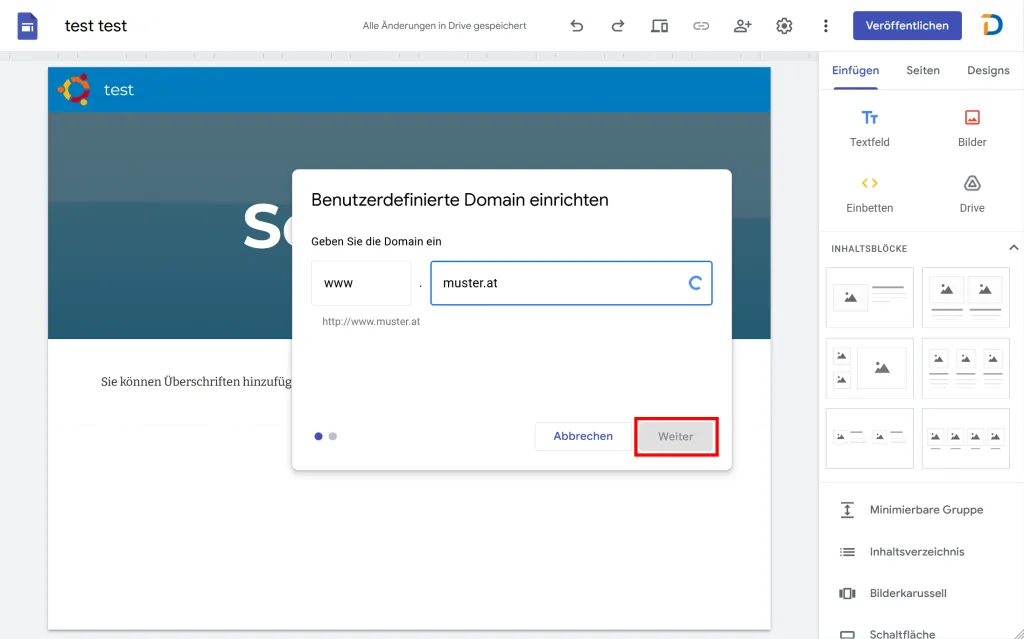The width and height of the screenshot is (1024, 639).
Task: Open the device preview icon
Action: 660,26
